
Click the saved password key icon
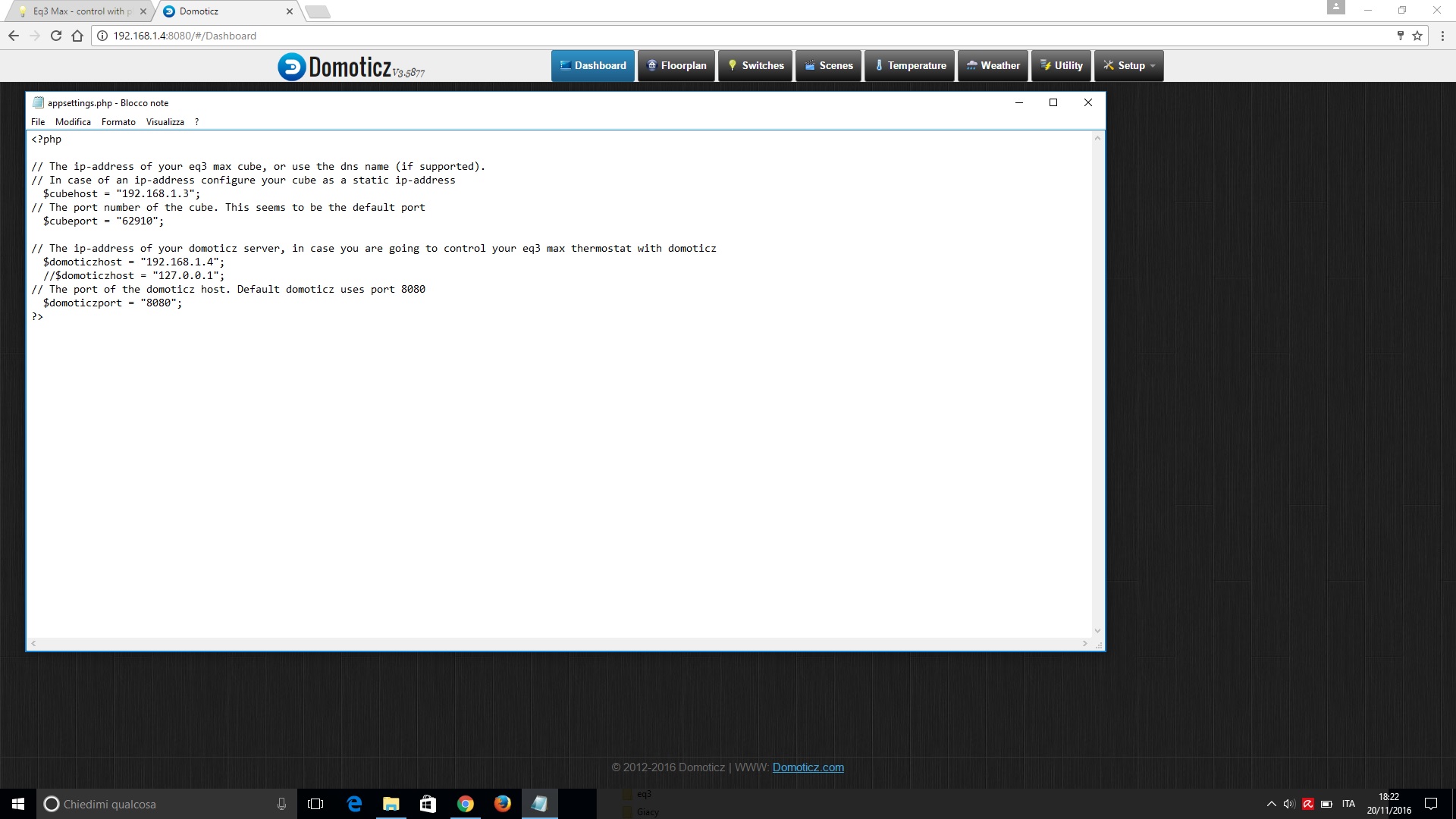point(1400,36)
